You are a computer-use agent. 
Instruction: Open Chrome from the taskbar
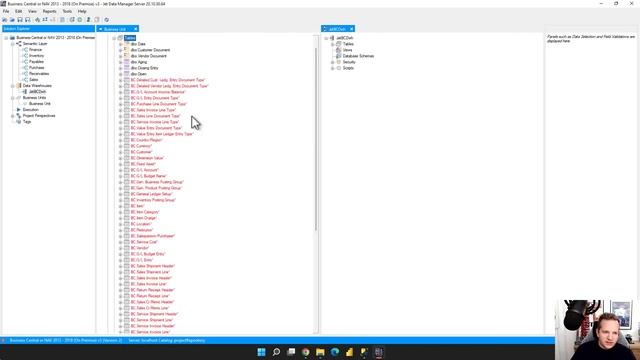tap(306, 352)
